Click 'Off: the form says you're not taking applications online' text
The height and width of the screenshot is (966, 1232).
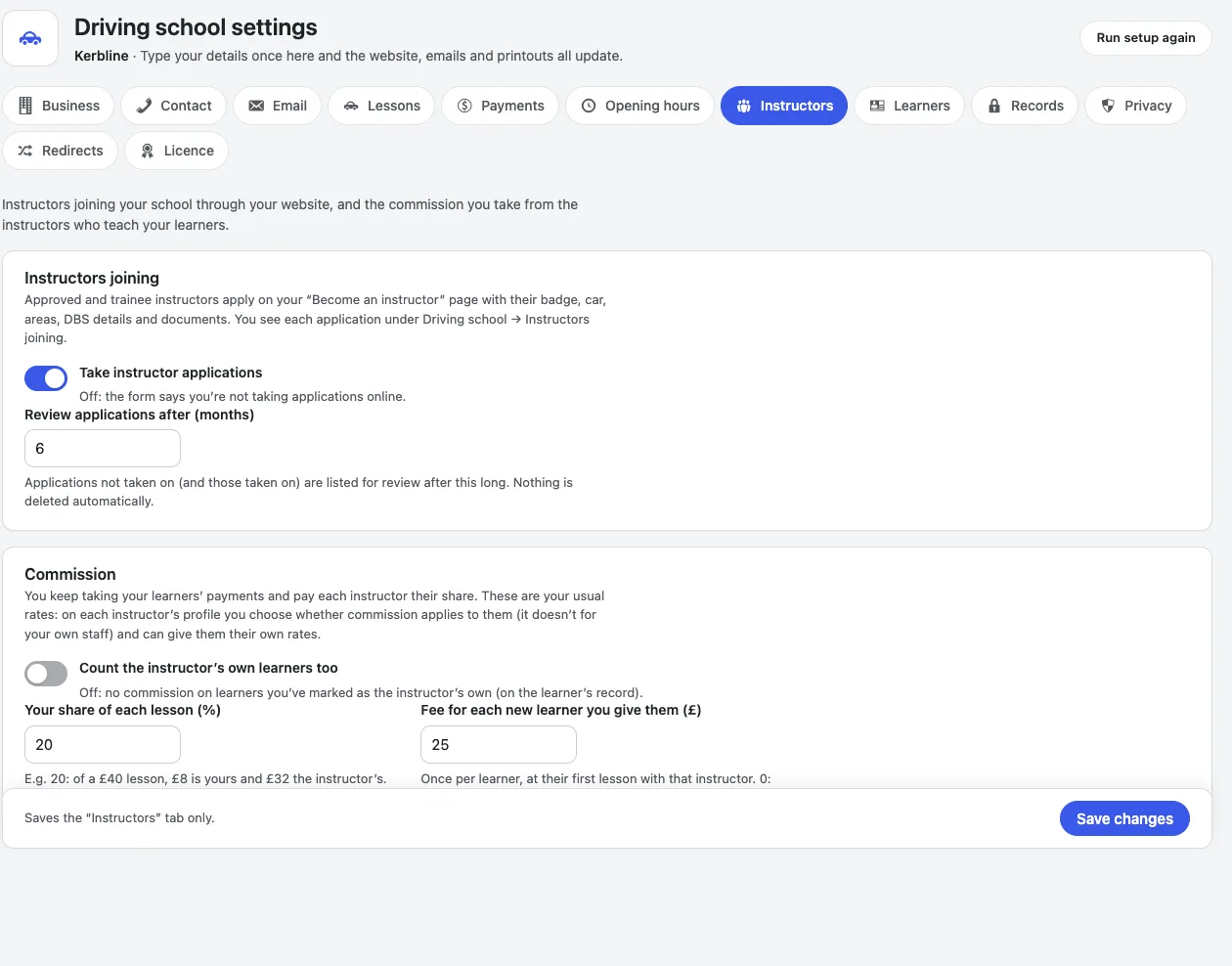point(242,397)
